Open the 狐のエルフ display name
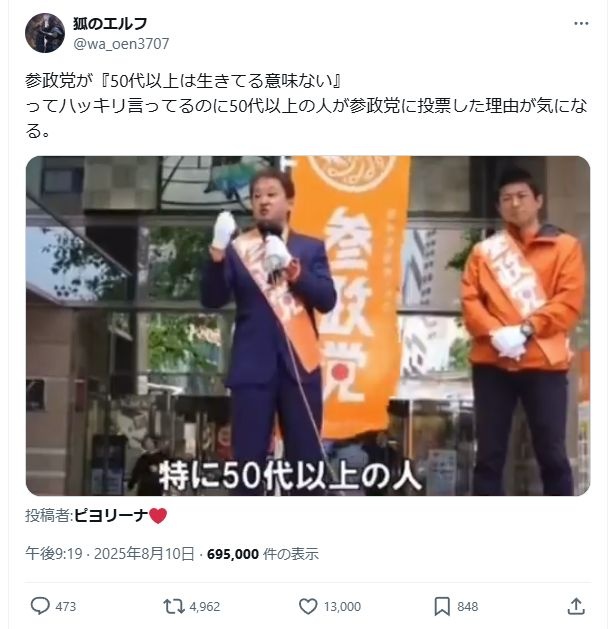610x629 pixels. point(110,24)
